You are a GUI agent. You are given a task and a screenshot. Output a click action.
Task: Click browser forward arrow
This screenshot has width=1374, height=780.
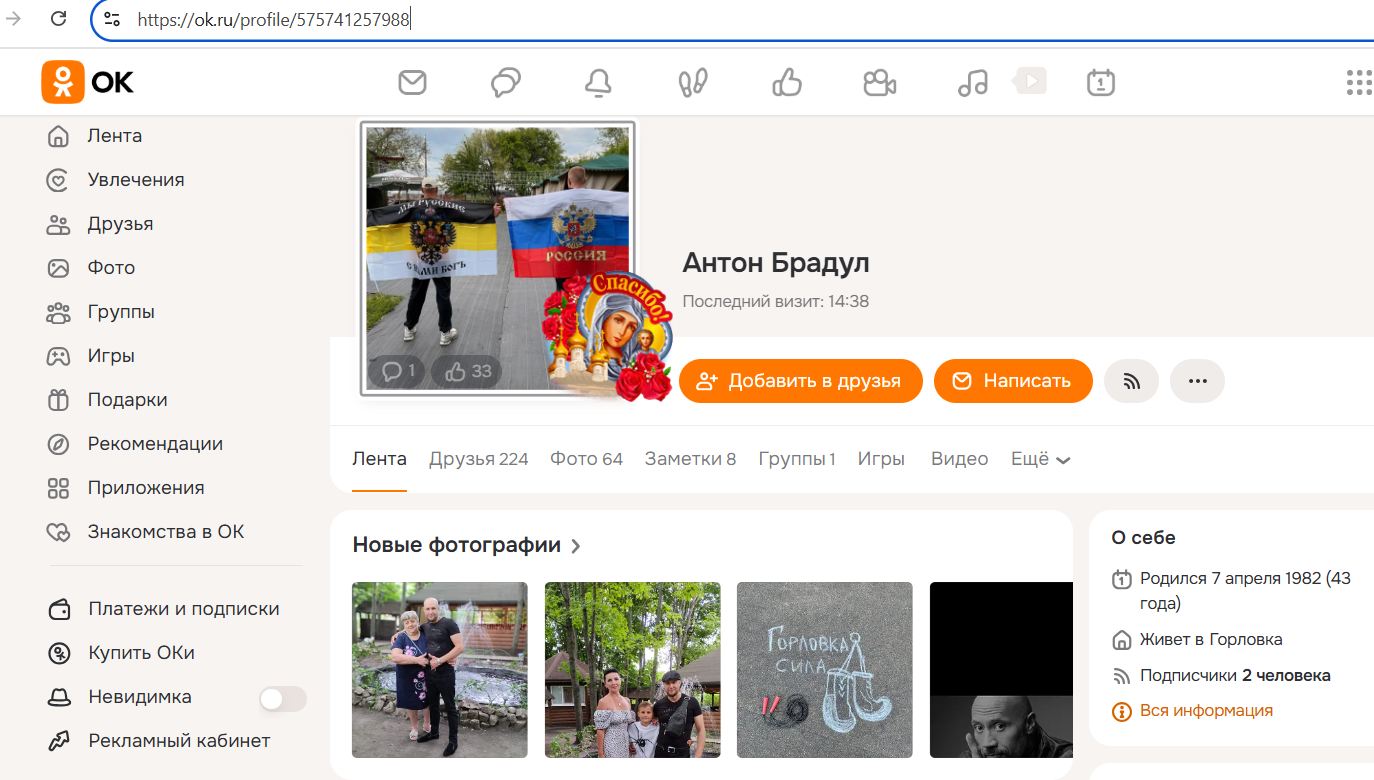pos(14,18)
